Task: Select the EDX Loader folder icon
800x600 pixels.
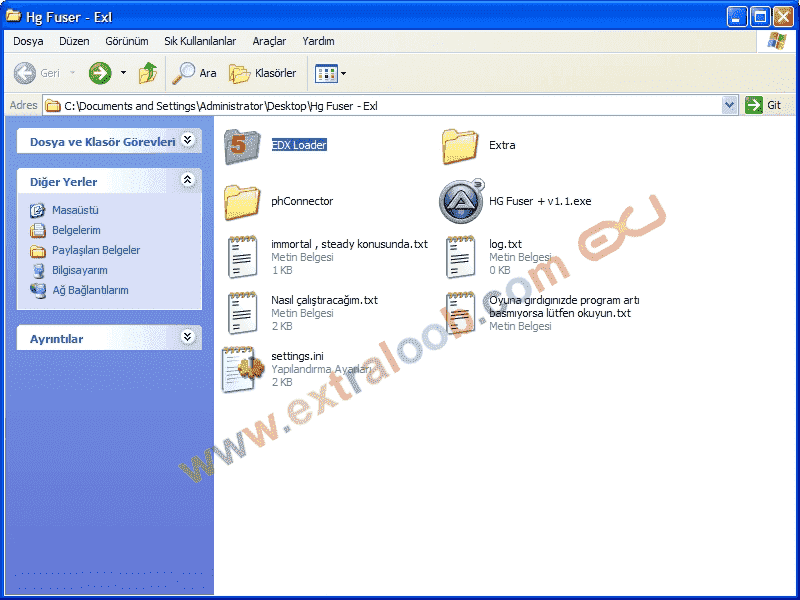Action: [x=242, y=147]
